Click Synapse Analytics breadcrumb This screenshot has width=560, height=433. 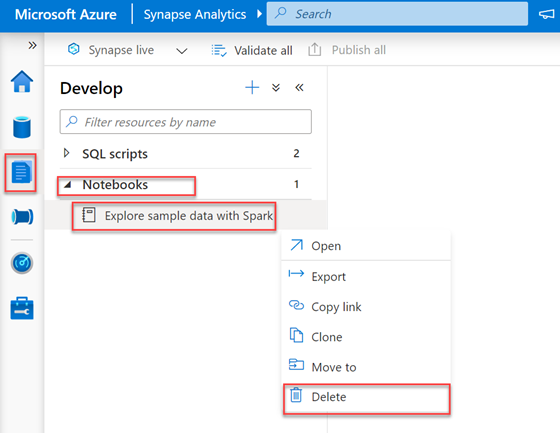point(195,14)
